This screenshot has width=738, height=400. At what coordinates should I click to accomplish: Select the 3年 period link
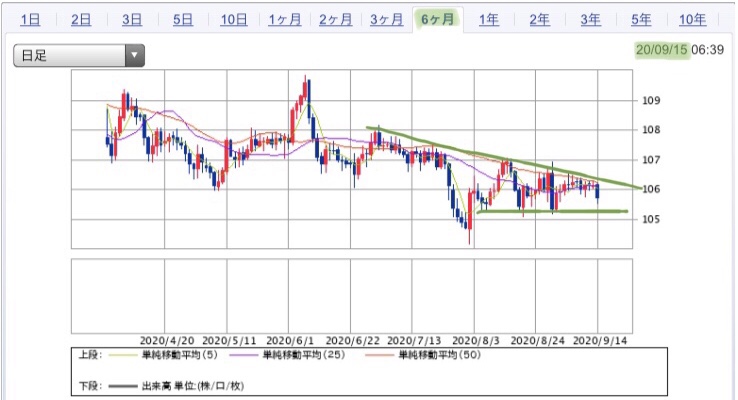coord(590,20)
